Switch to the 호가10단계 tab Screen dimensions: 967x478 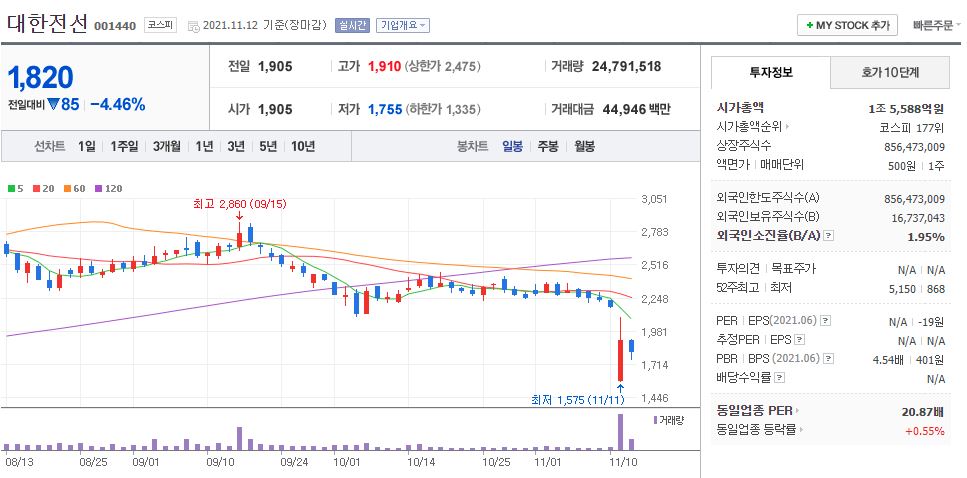(889, 72)
